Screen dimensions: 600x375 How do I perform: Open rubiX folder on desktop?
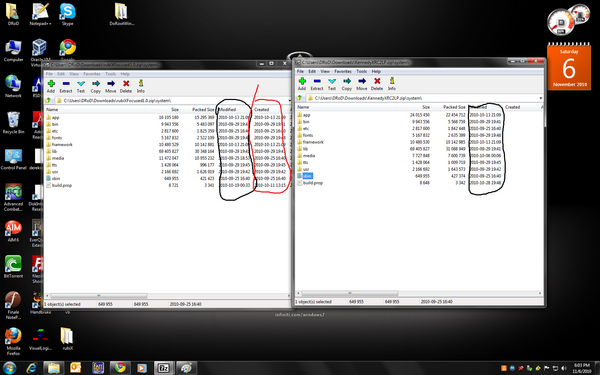click(x=67, y=339)
